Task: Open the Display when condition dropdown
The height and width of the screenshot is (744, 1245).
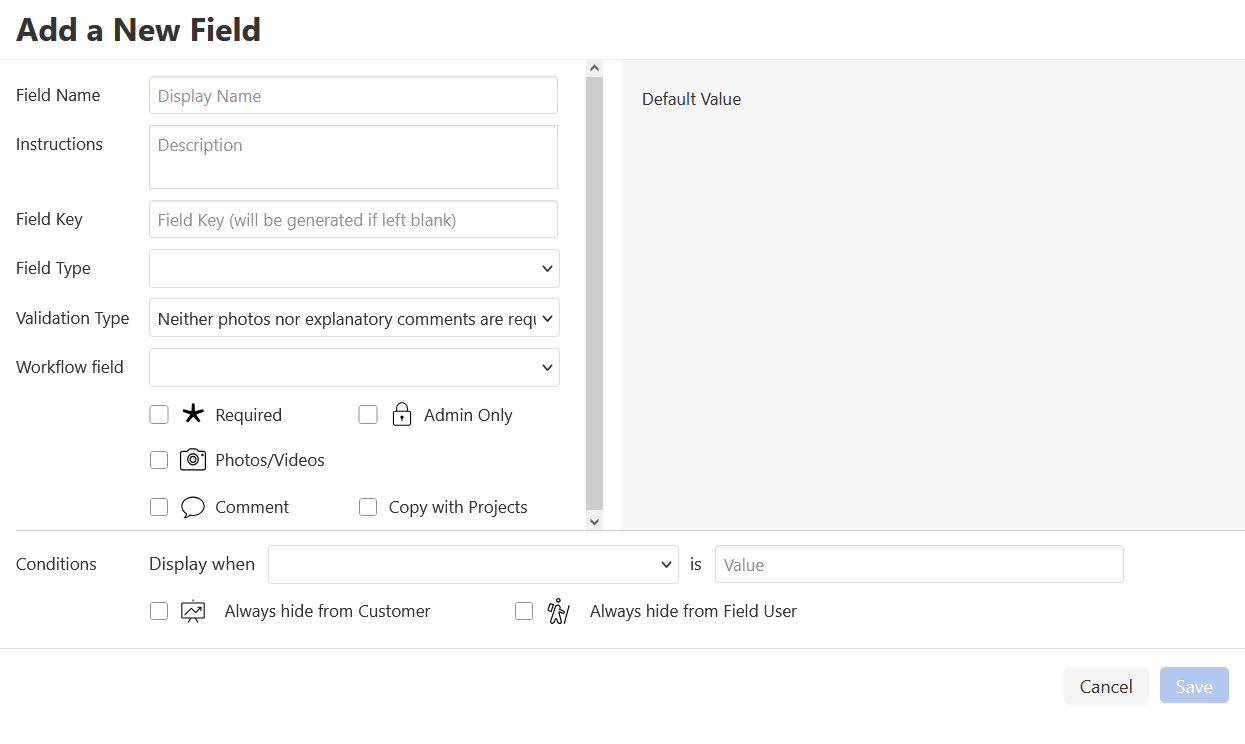Action: tap(473, 564)
